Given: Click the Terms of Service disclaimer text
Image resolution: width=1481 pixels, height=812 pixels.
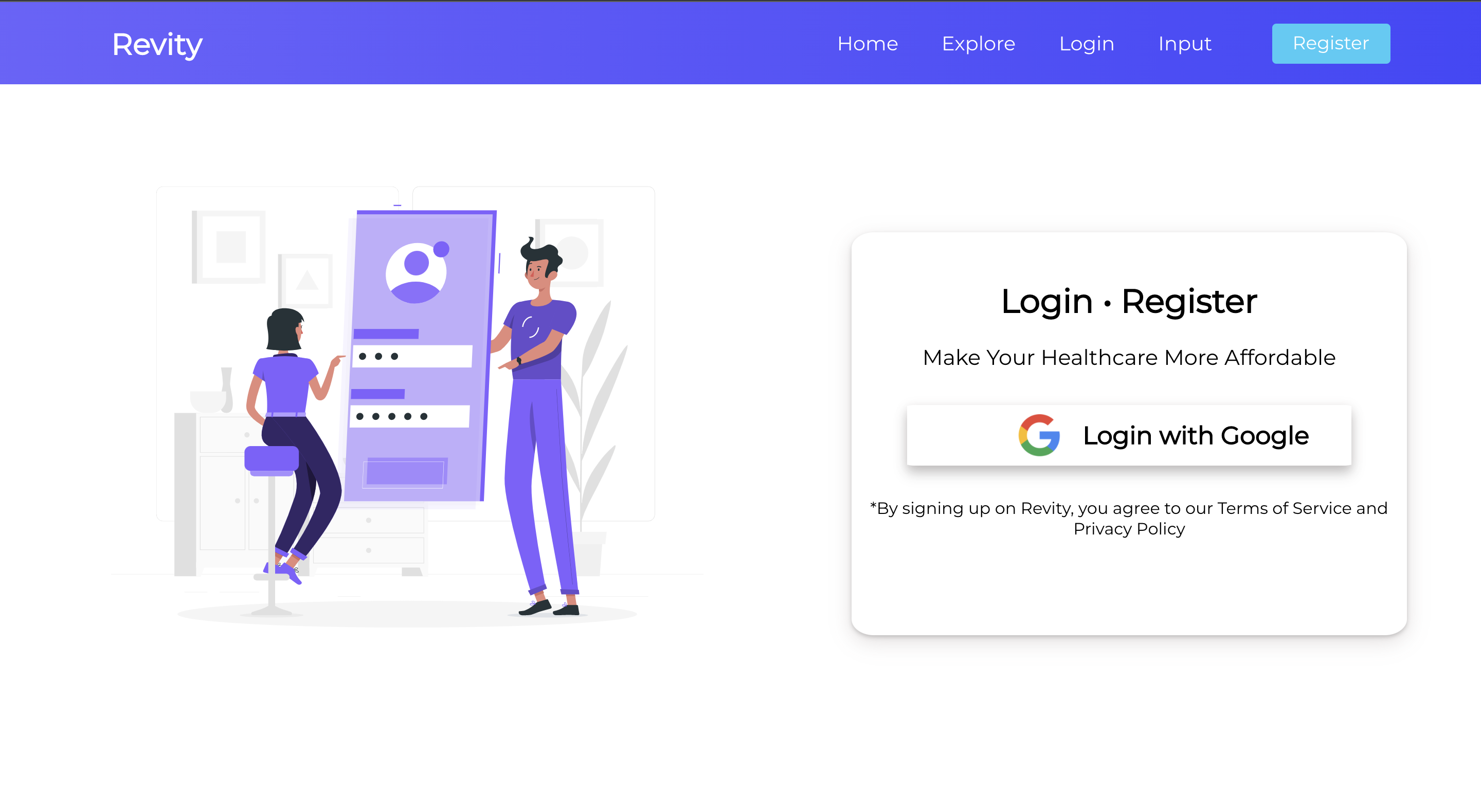Looking at the screenshot, I should 1129,519.
